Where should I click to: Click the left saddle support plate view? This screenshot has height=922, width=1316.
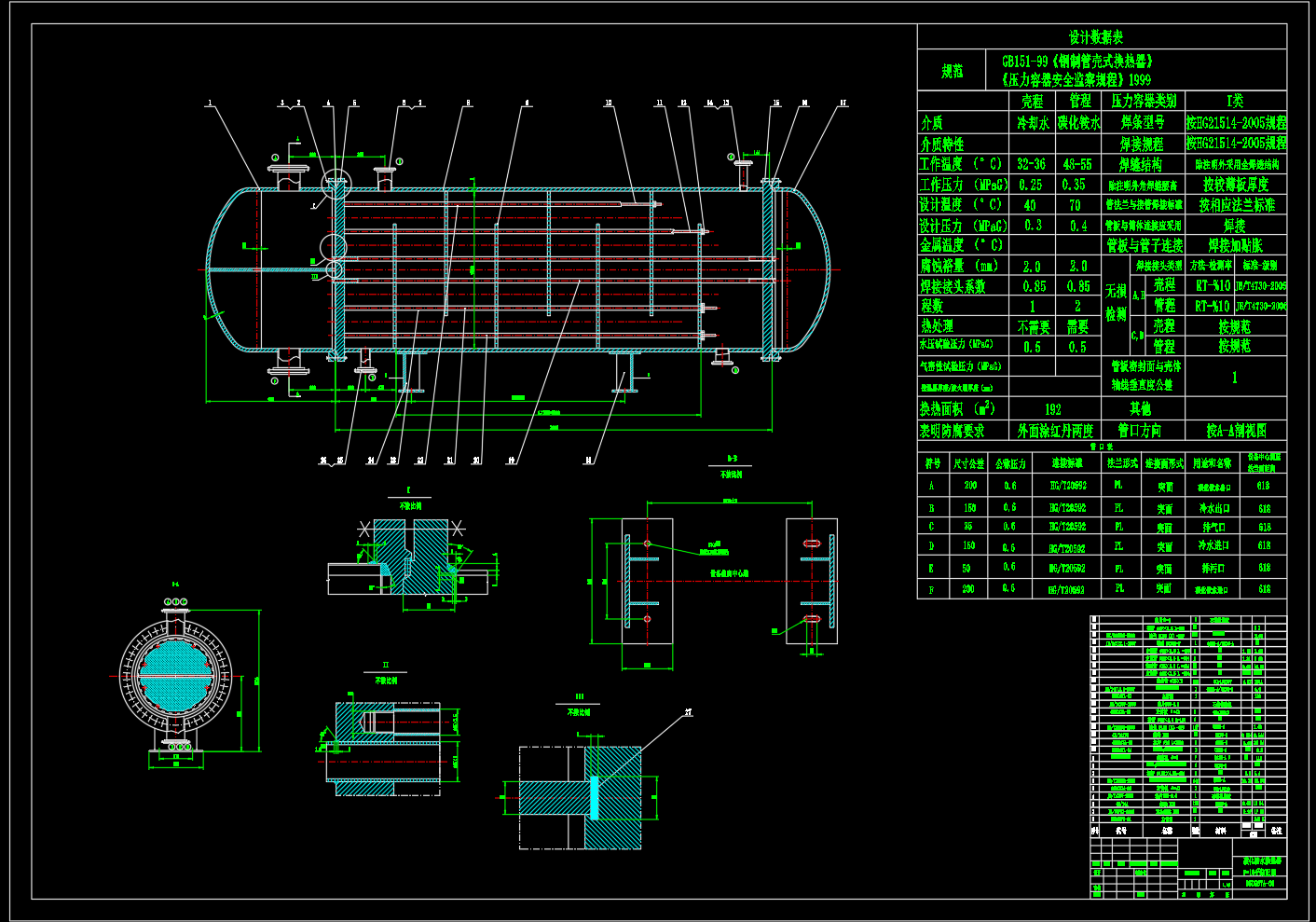pos(647,582)
